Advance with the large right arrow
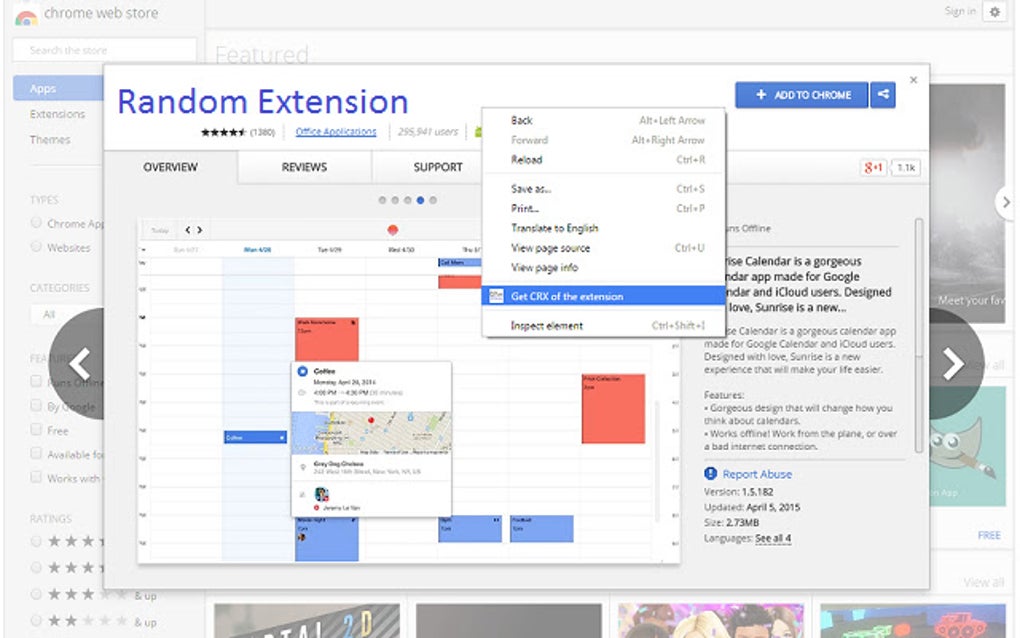Viewport: 1020px width, 638px height. click(954, 364)
